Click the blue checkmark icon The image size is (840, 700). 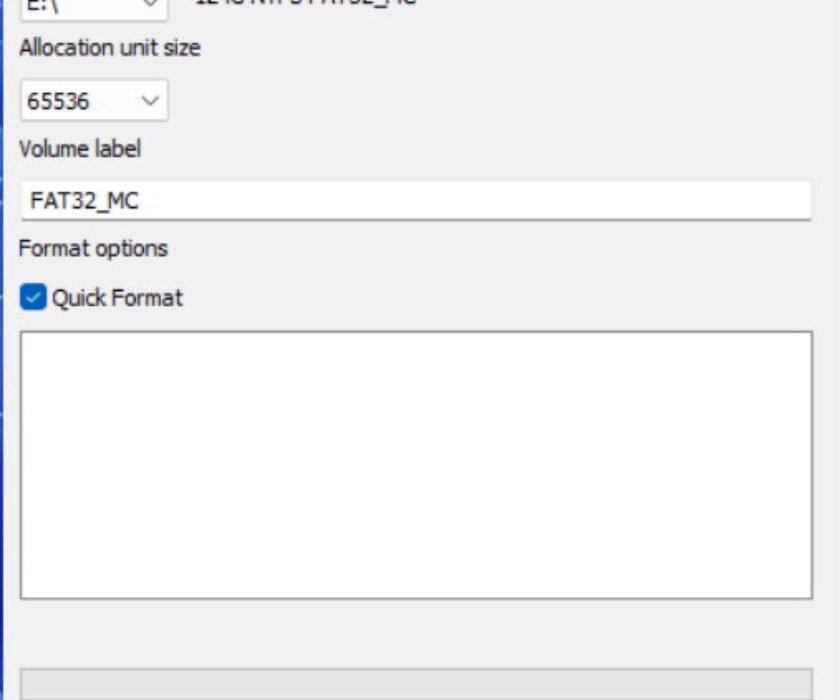[x=33, y=297]
